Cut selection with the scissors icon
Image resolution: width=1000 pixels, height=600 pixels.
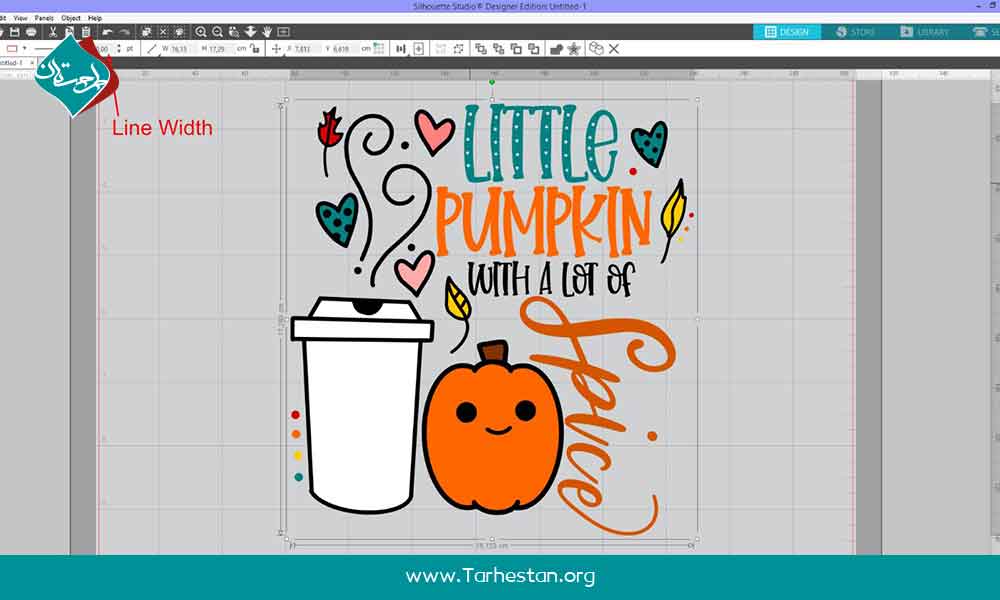(x=53, y=32)
